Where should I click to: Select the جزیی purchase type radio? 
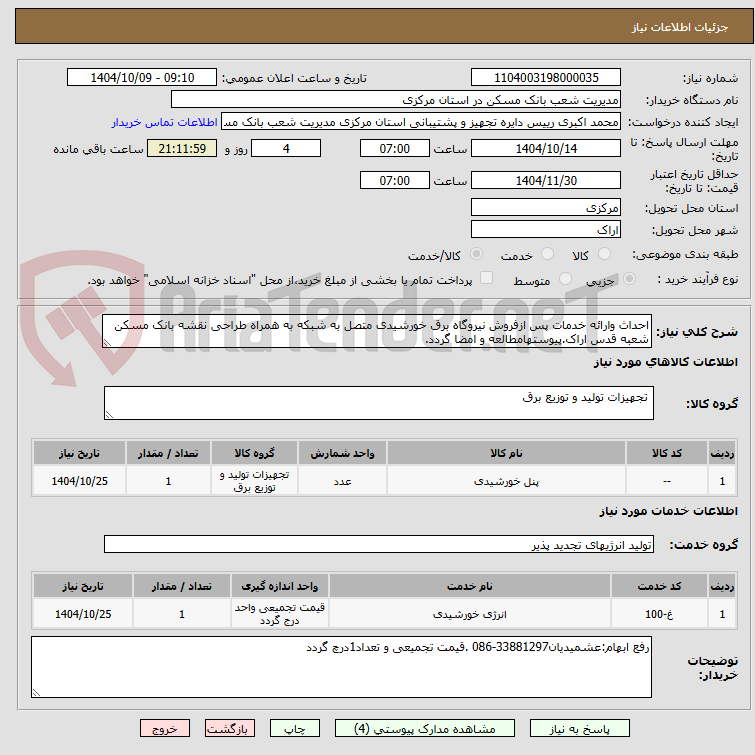click(x=629, y=279)
